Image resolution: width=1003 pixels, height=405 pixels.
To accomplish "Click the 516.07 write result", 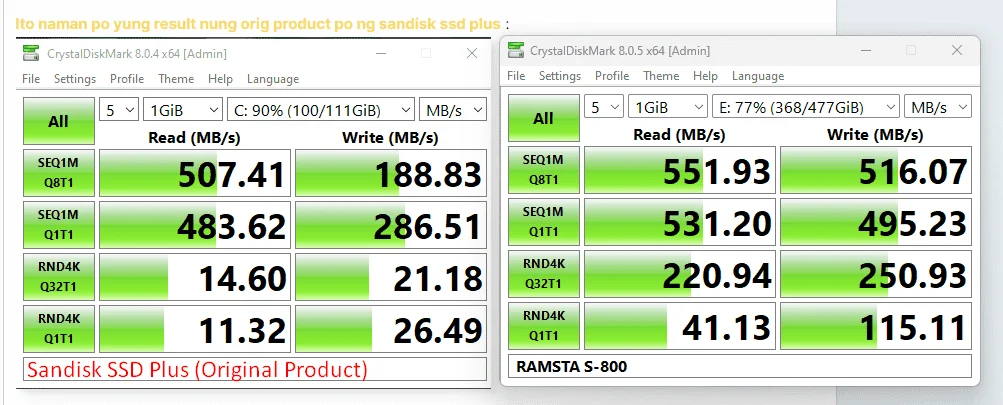I will point(876,170).
